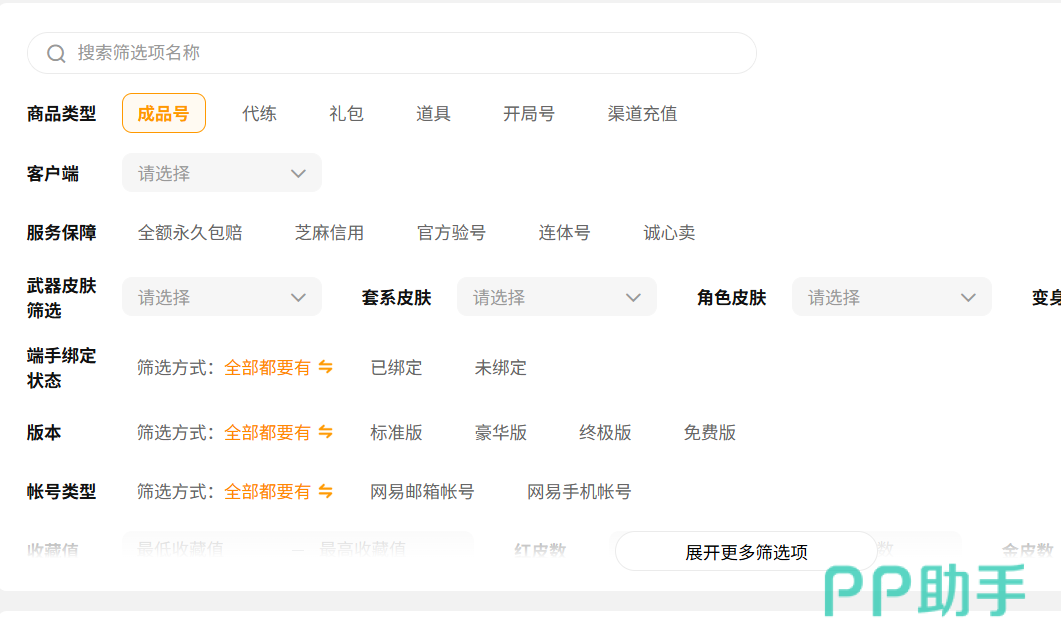Click the 搜索筛选项名称 search field
The image size is (1061, 639).
[x=400, y=53]
